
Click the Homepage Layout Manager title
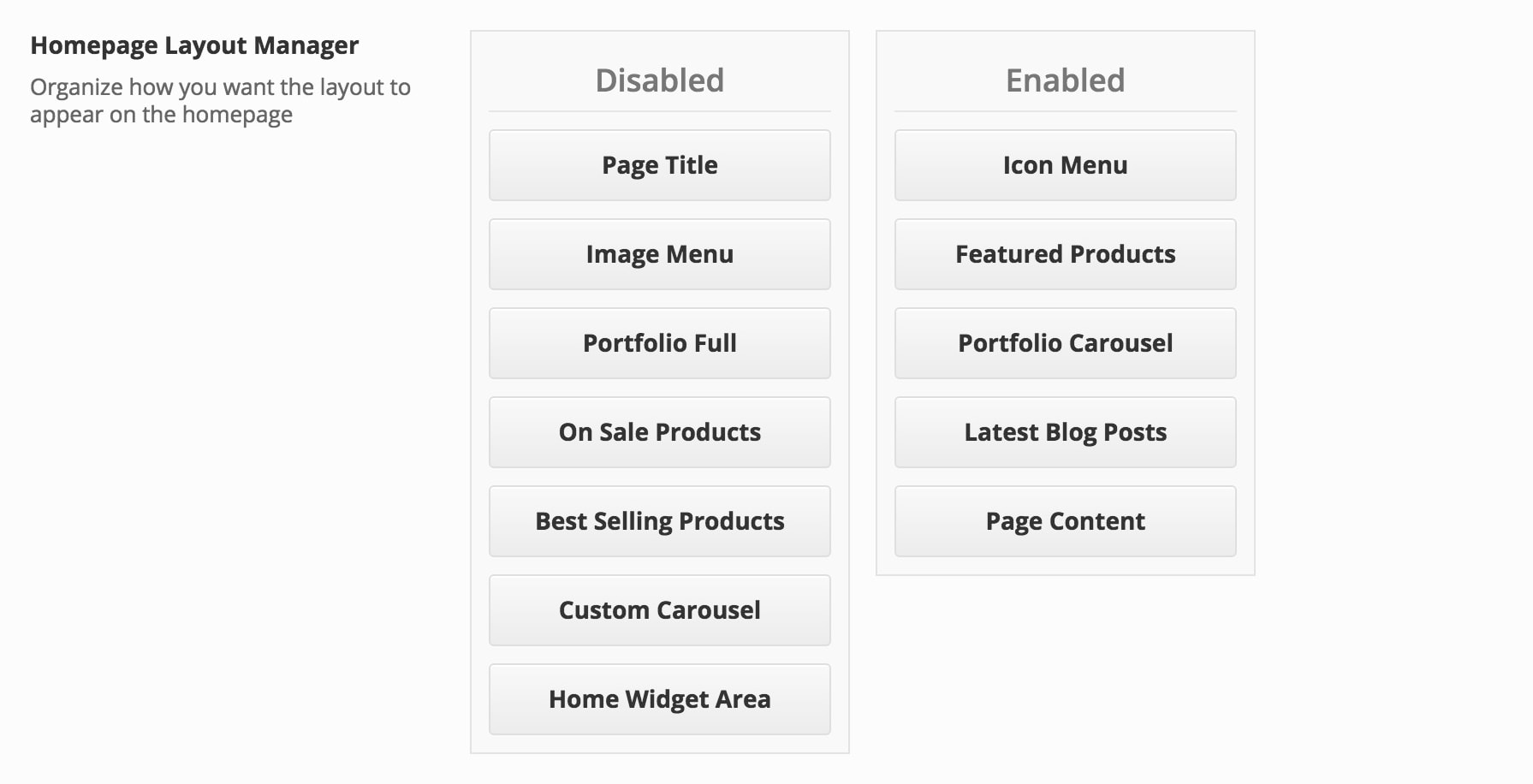tap(194, 45)
